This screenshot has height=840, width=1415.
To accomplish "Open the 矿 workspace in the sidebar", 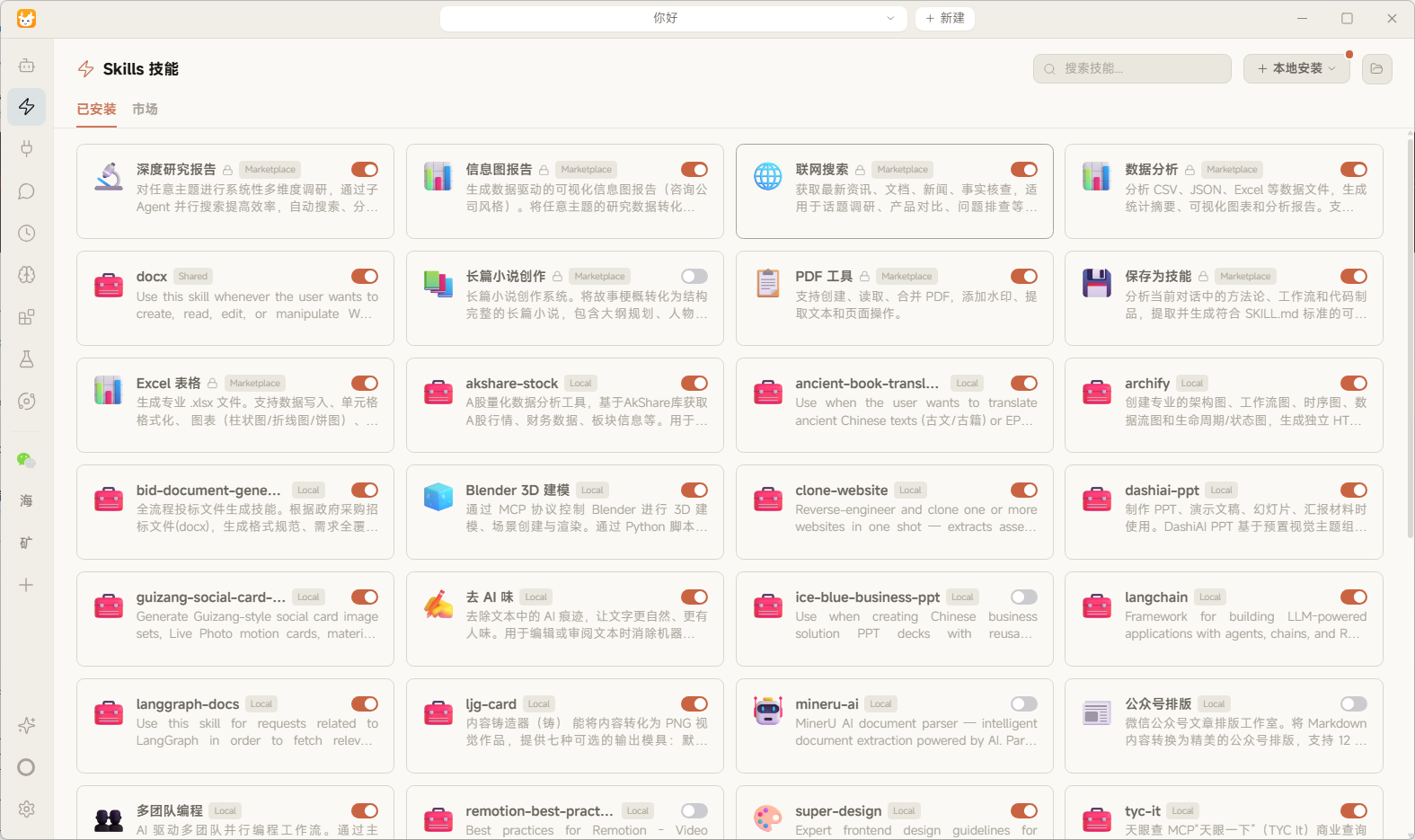I will tap(27, 543).
